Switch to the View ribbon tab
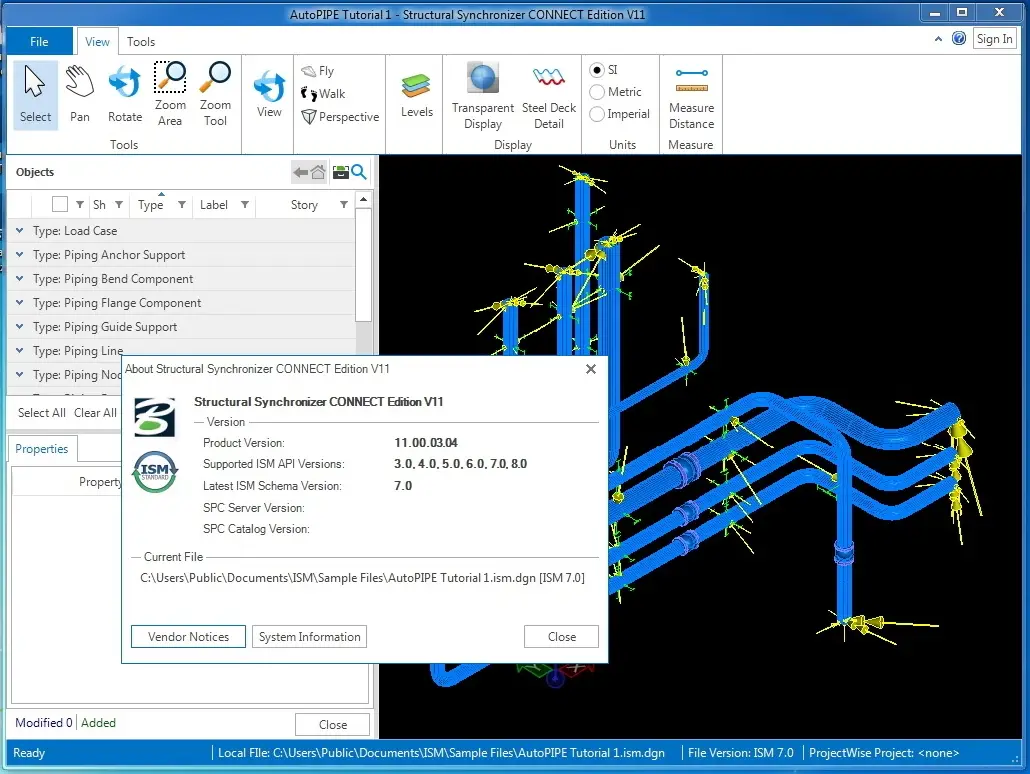This screenshot has width=1030, height=774. pos(97,41)
